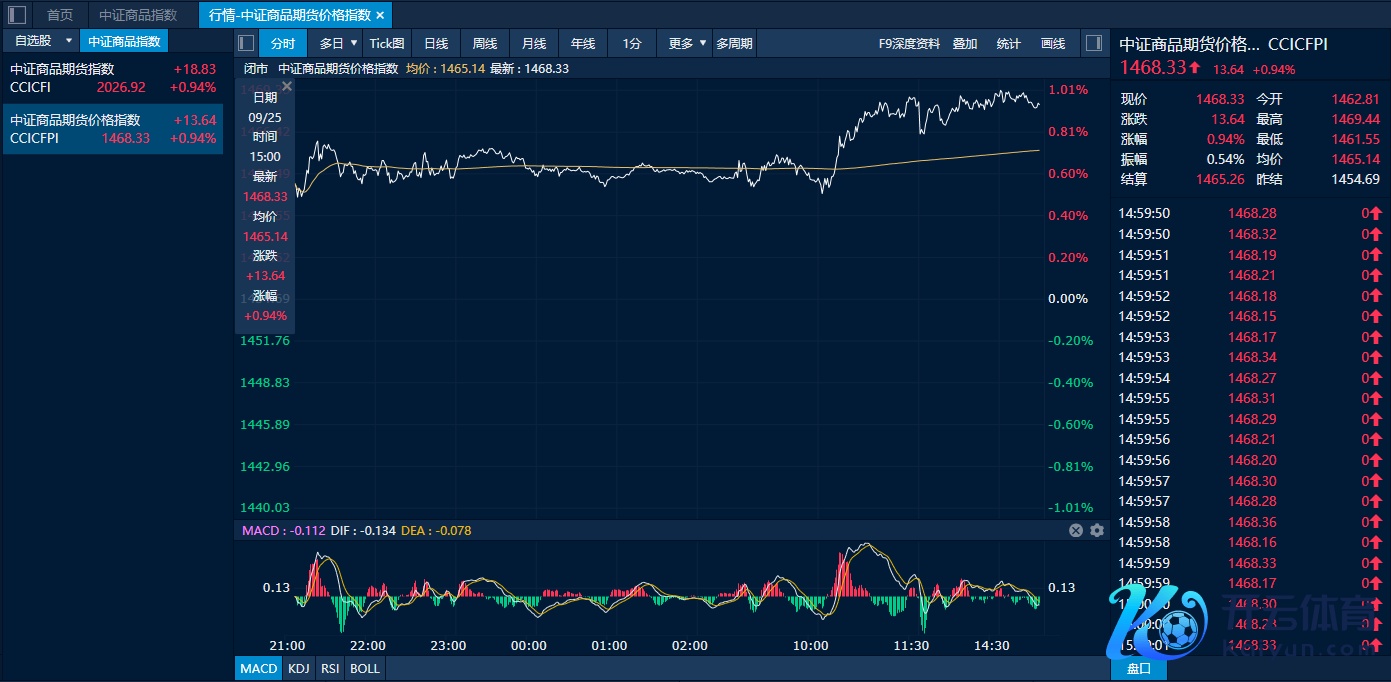Image resolution: width=1391 pixels, height=682 pixels.
Task: Open the 画线 drawing tool
Action: coord(1053,44)
